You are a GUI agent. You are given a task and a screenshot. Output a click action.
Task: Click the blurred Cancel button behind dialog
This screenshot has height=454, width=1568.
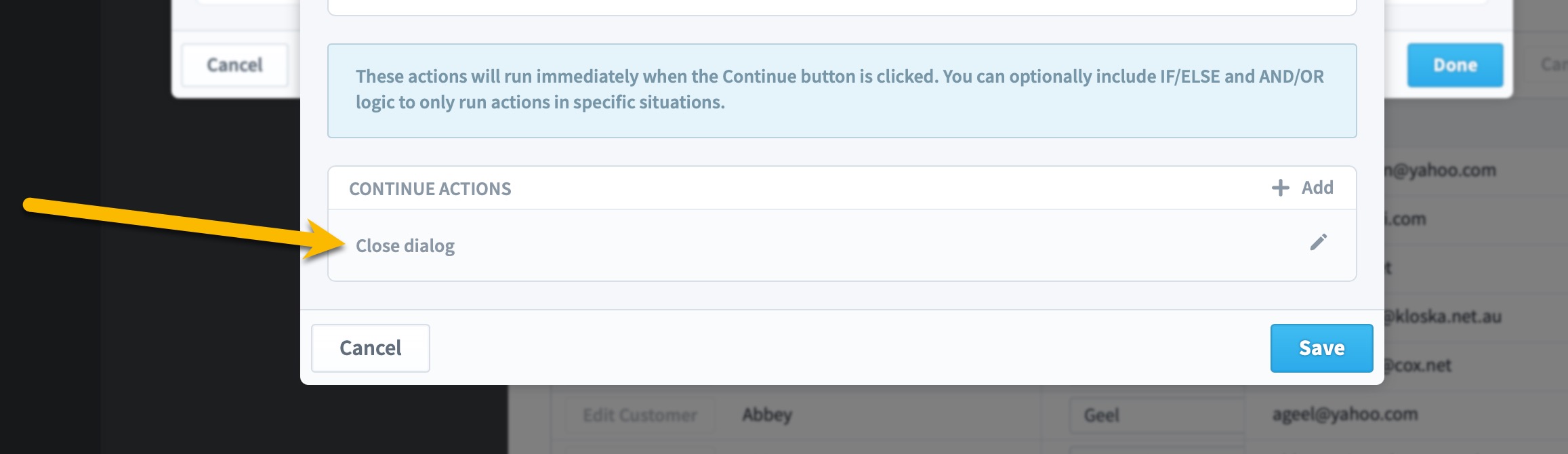pos(234,65)
